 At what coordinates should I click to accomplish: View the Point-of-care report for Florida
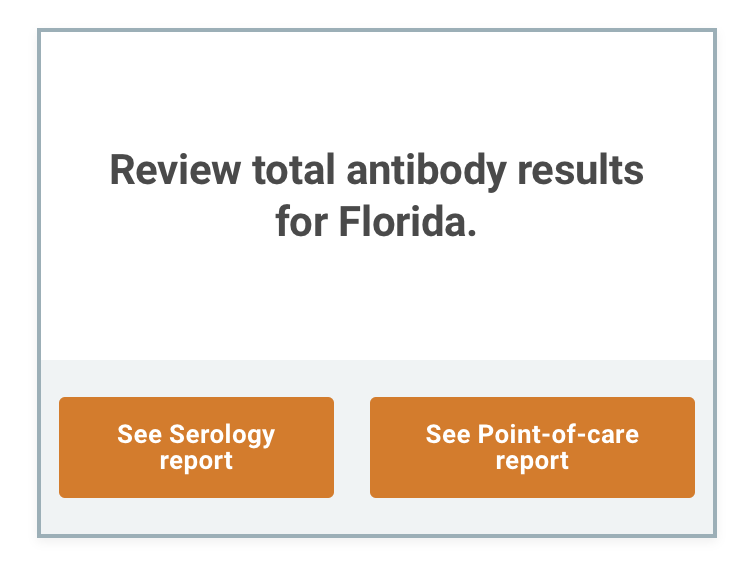coord(532,447)
